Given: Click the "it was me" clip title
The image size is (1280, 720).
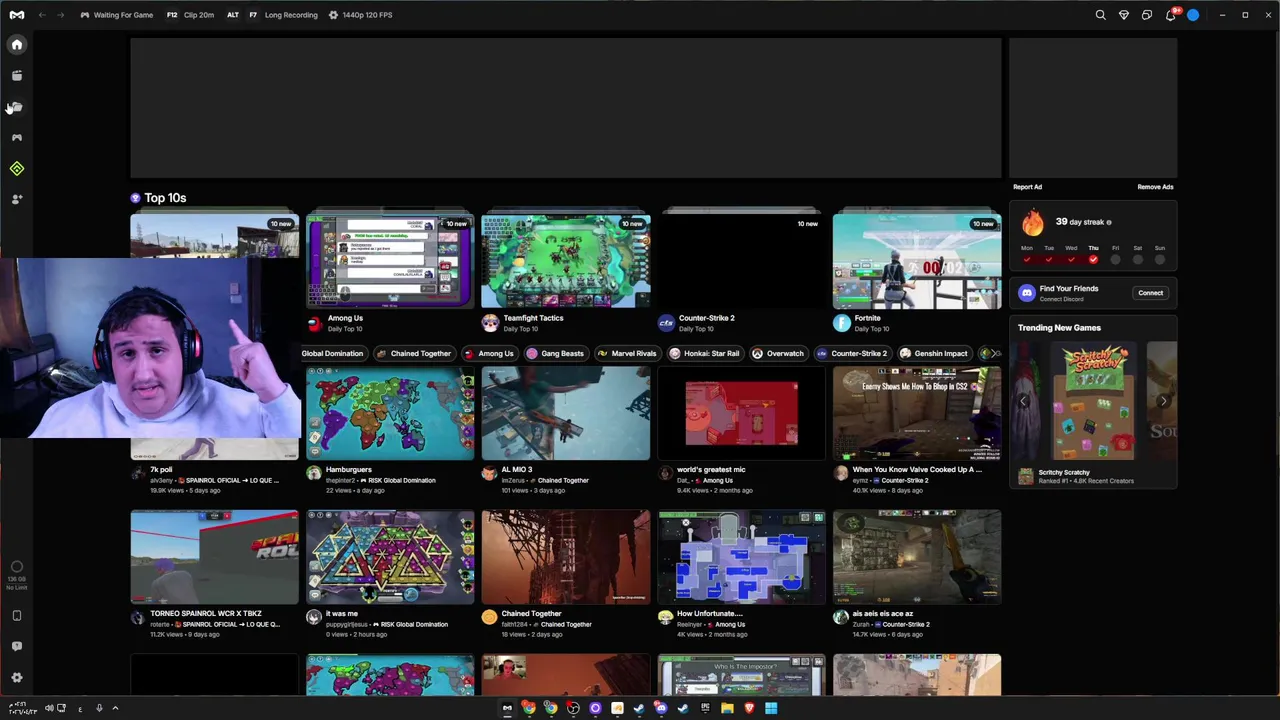Looking at the screenshot, I should tap(341, 614).
